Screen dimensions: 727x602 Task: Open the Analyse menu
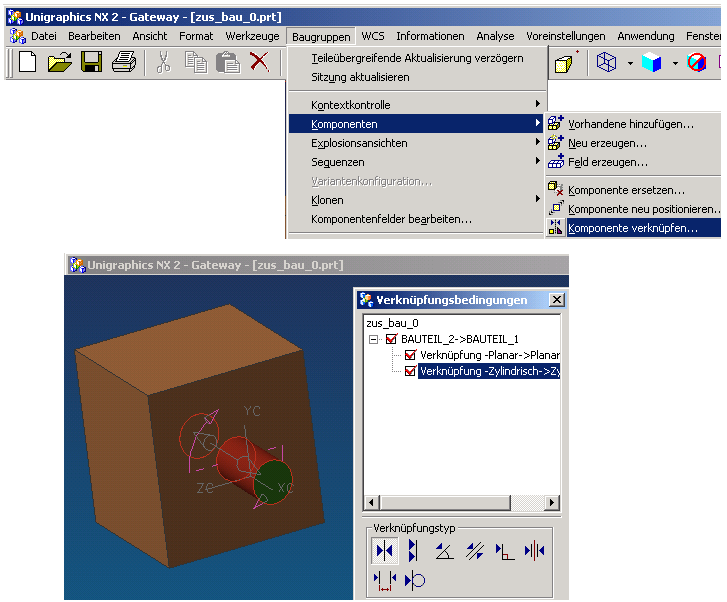click(495, 36)
